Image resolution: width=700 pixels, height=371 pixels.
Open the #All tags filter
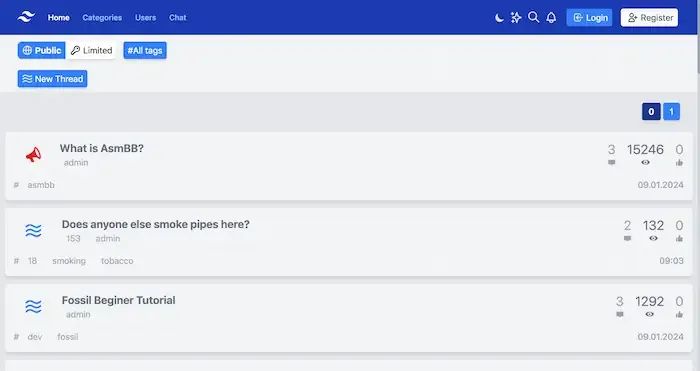tap(145, 50)
